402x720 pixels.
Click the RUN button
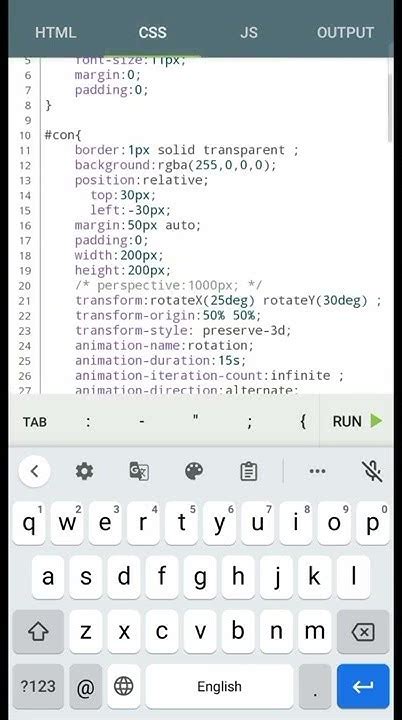click(x=357, y=421)
